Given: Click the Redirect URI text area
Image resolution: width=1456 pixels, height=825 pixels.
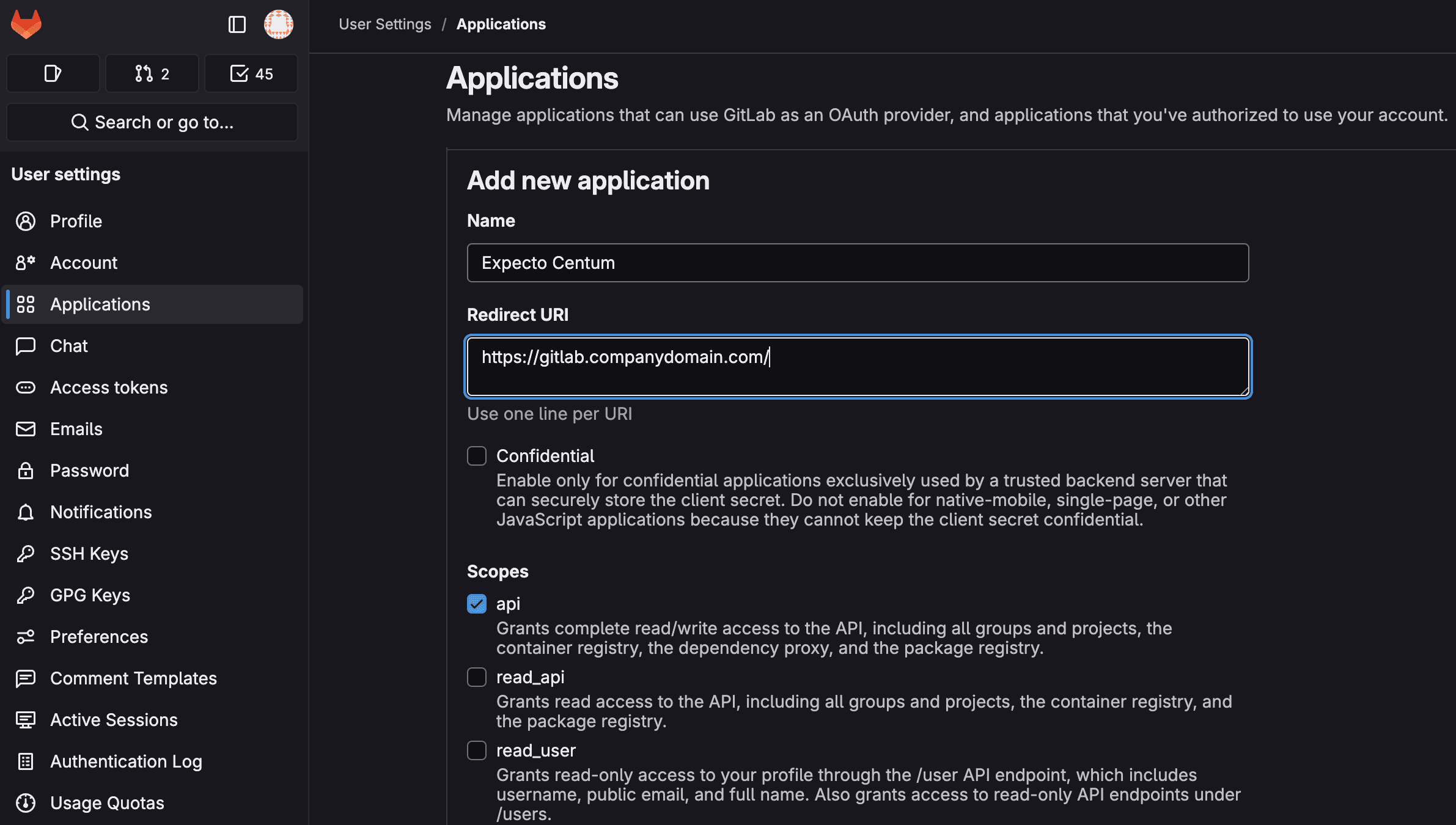Looking at the screenshot, I should [858, 367].
